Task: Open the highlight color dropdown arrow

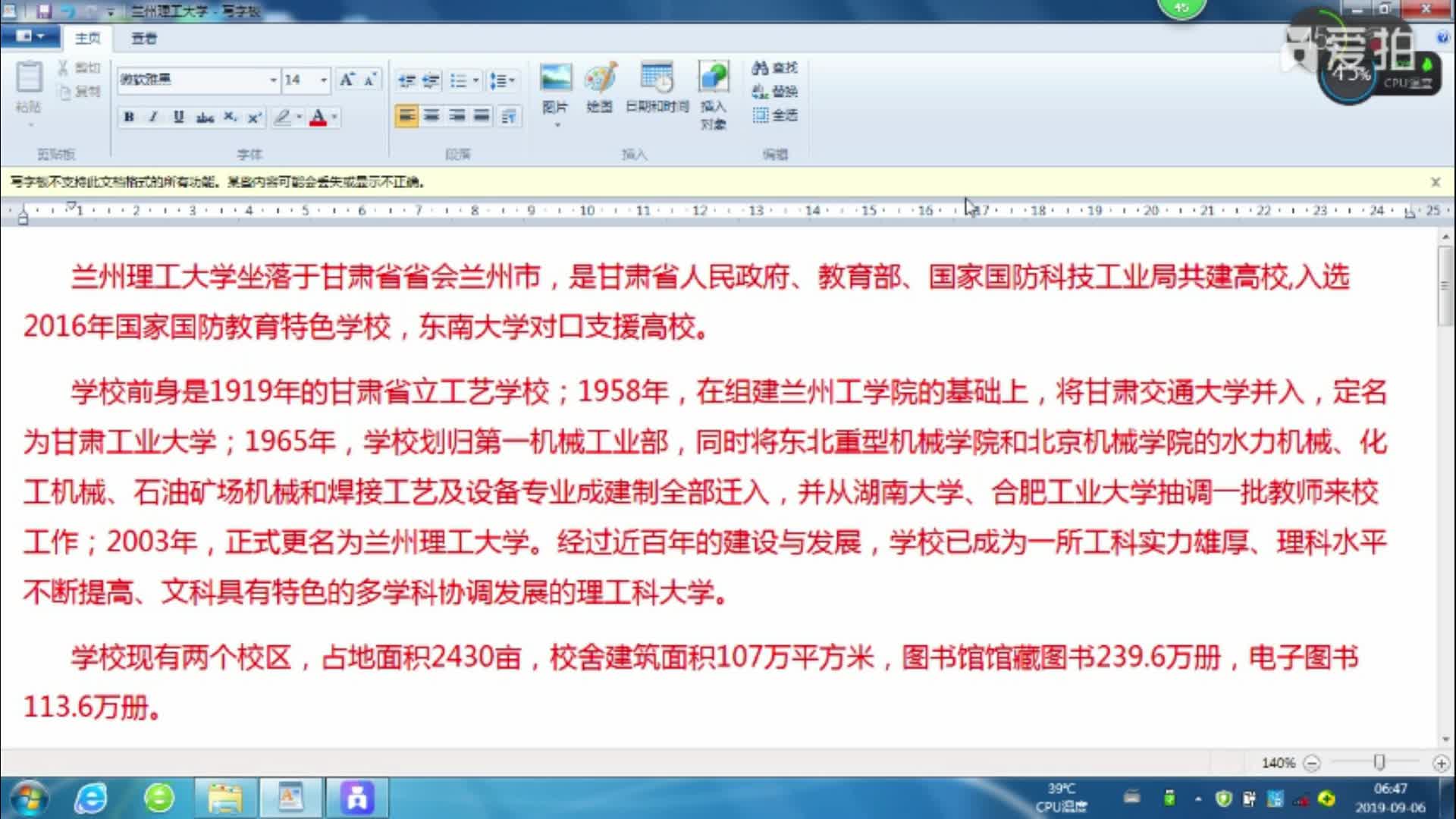Action: coord(300,117)
